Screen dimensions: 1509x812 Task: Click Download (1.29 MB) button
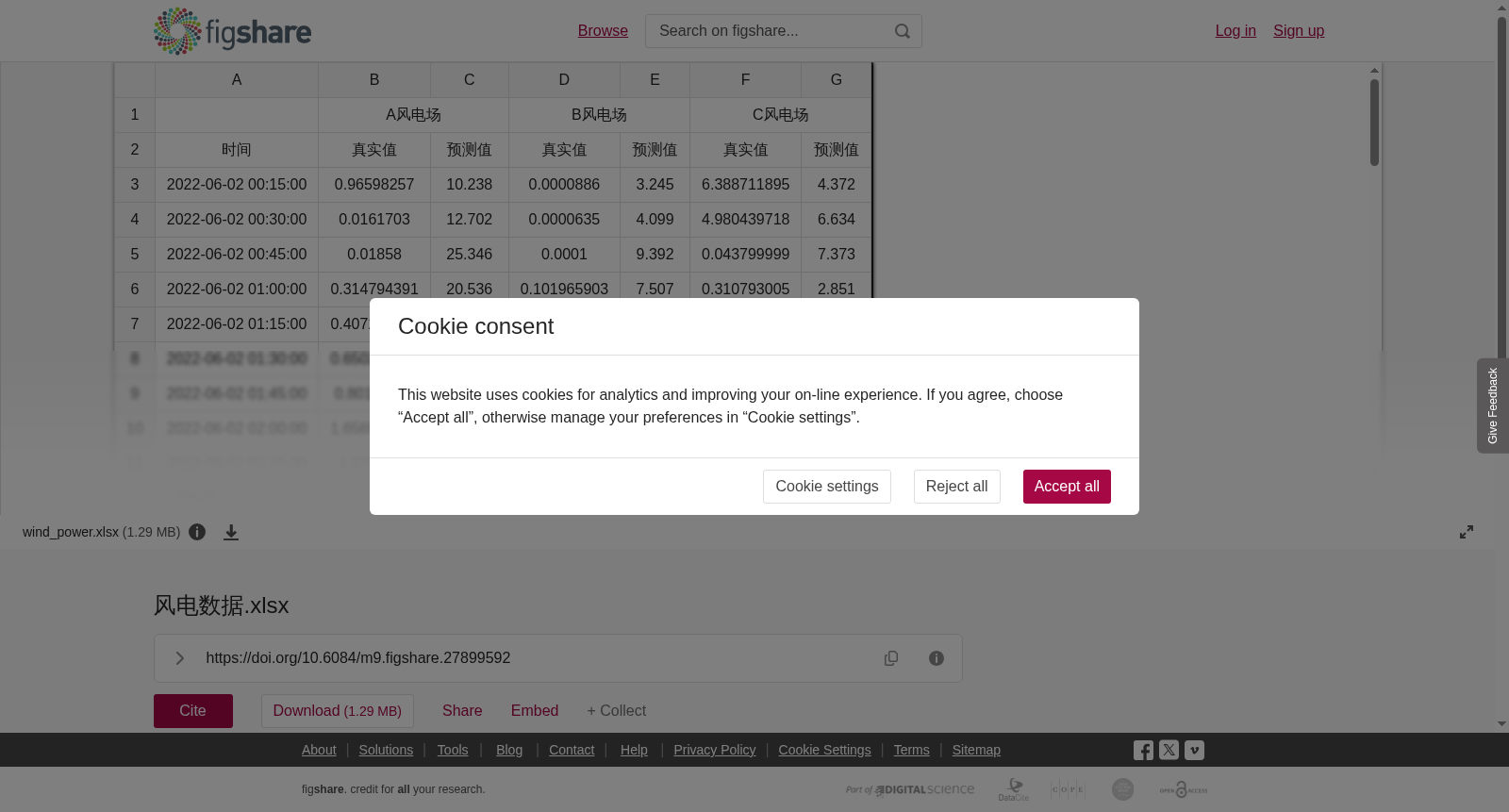[x=338, y=711]
